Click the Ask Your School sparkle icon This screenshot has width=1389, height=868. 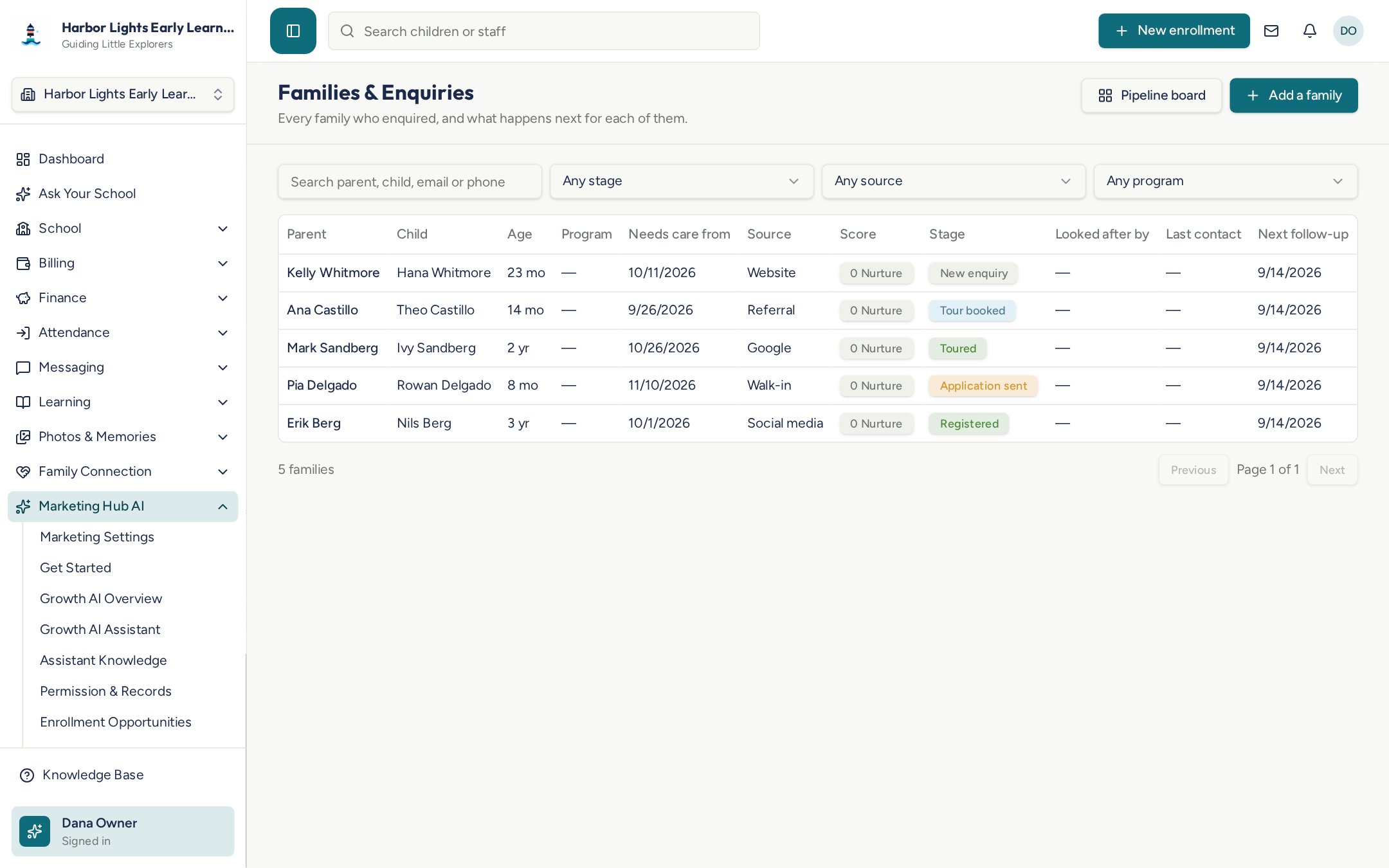(23, 194)
